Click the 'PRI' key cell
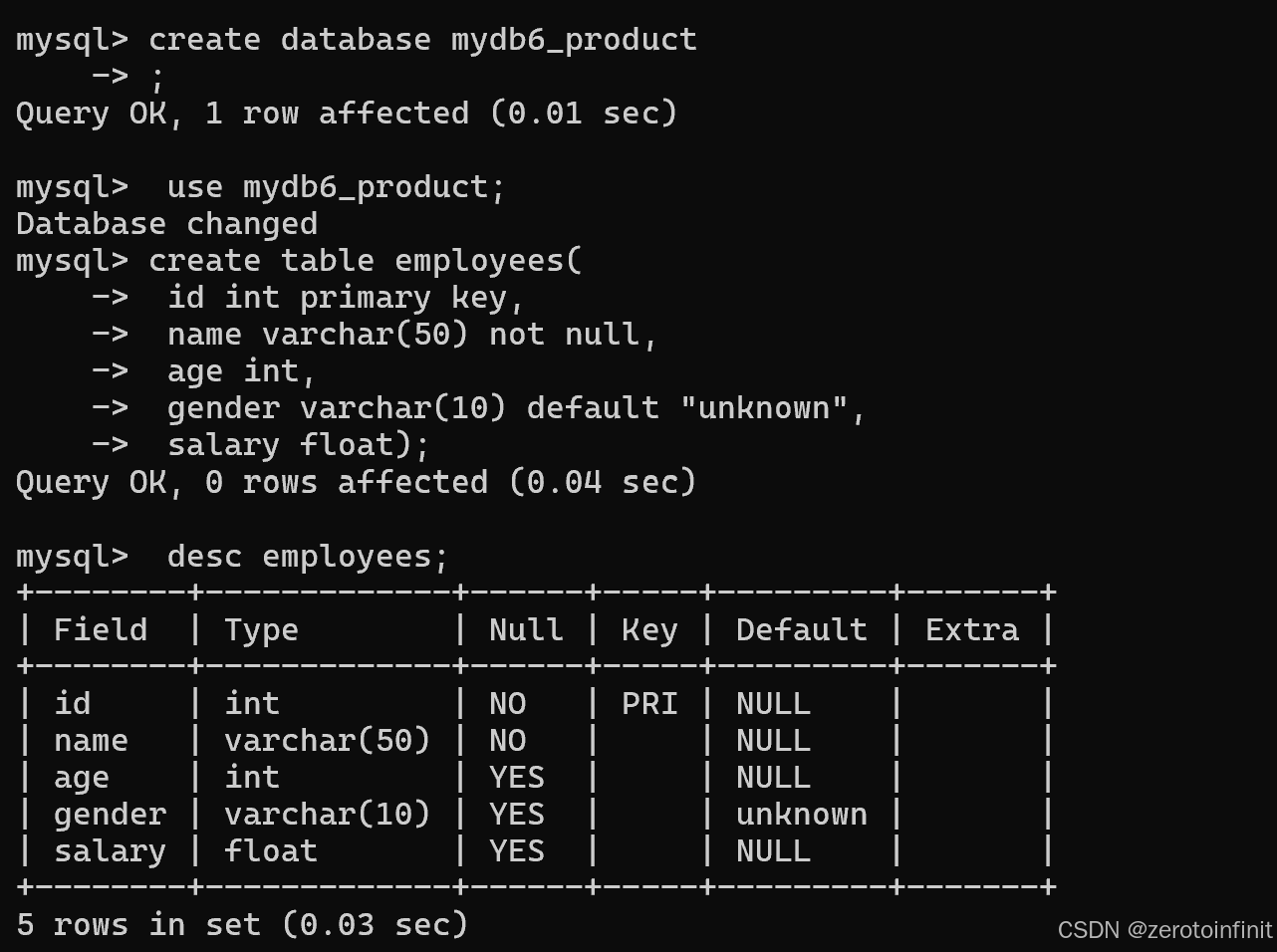Viewport: 1277px width, 952px height. point(649,703)
